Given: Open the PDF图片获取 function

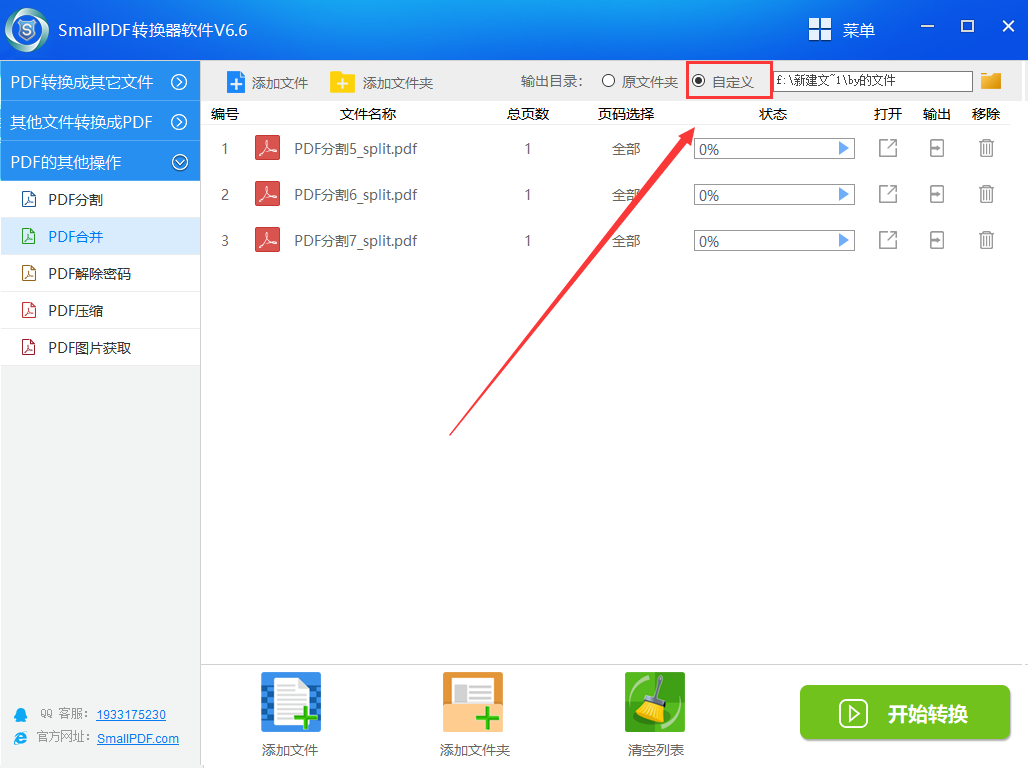Looking at the screenshot, I should click(100, 348).
